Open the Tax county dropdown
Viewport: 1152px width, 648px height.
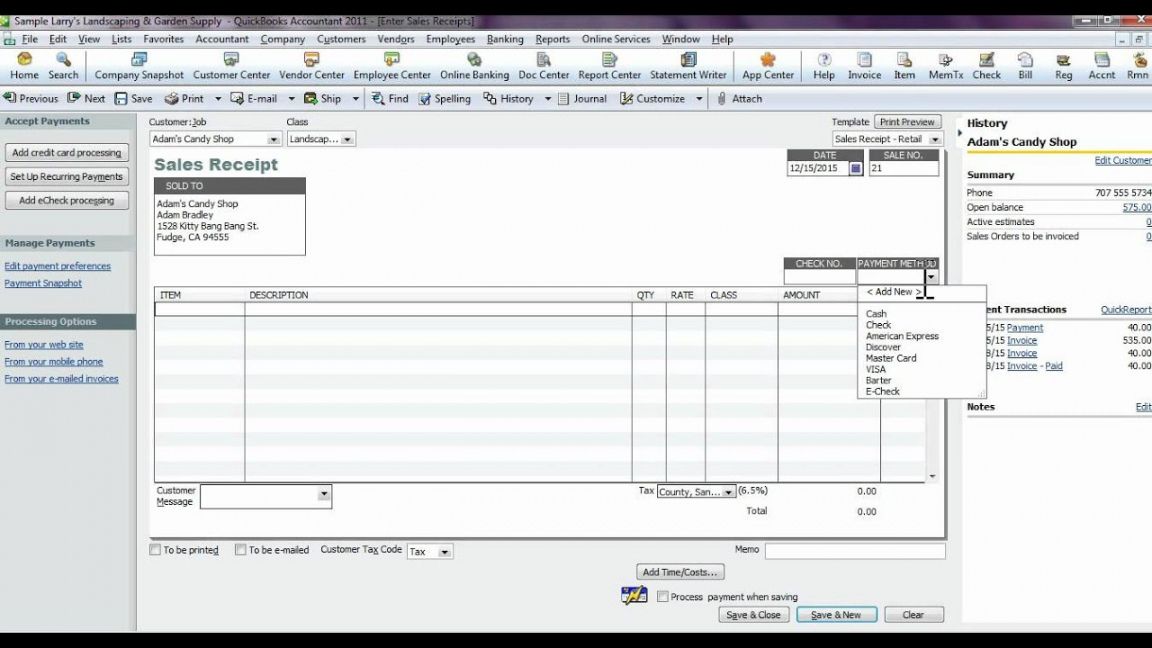[727, 492]
